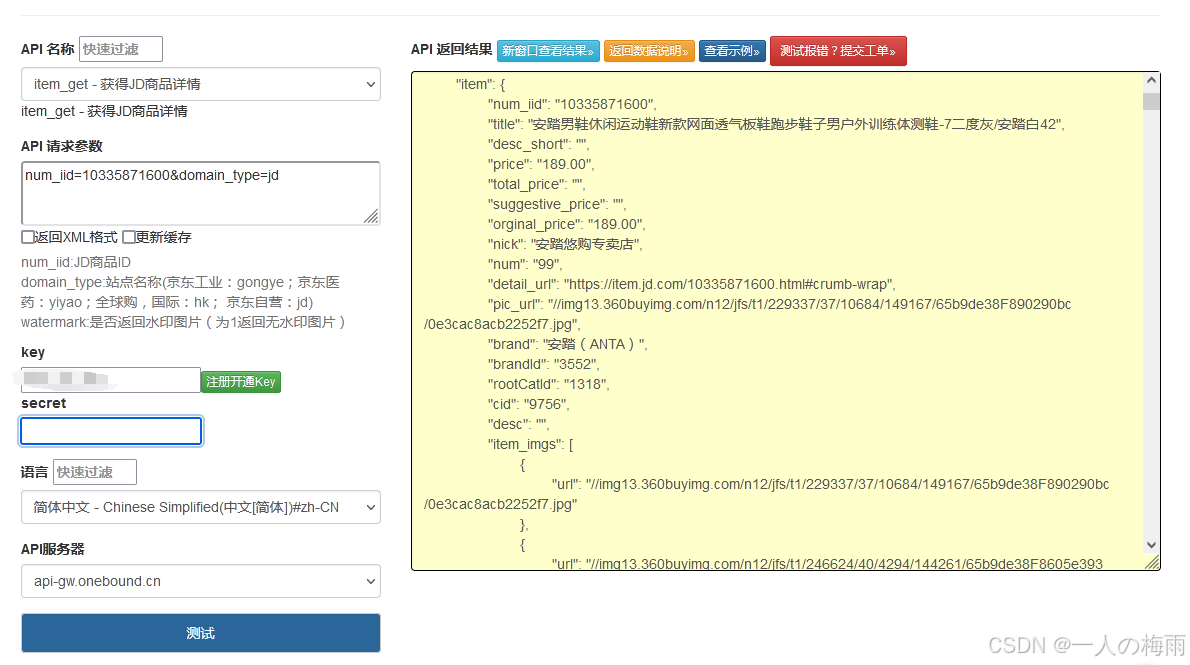
Task: Click the "item_imgs": [ line
Action: click(530, 444)
